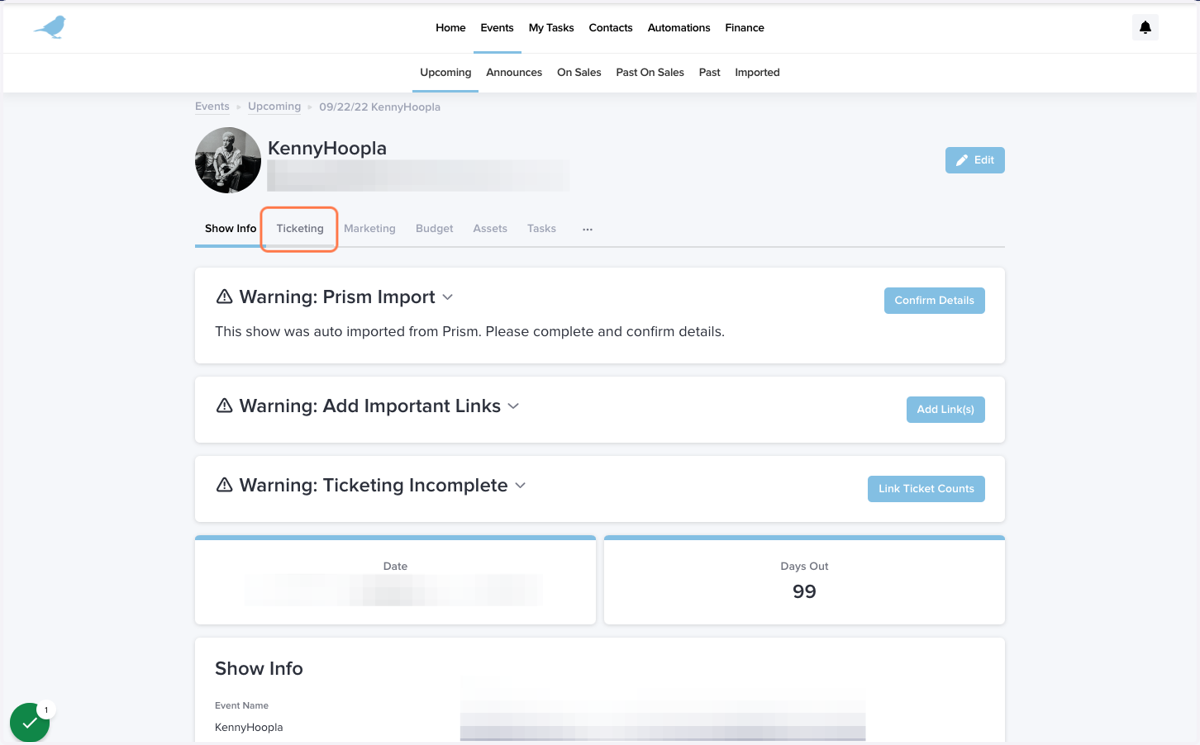The width and height of the screenshot is (1200, 745).
Task: Open Contacts in top navigation
Action: pyautogui.click(x=611, y=28)
